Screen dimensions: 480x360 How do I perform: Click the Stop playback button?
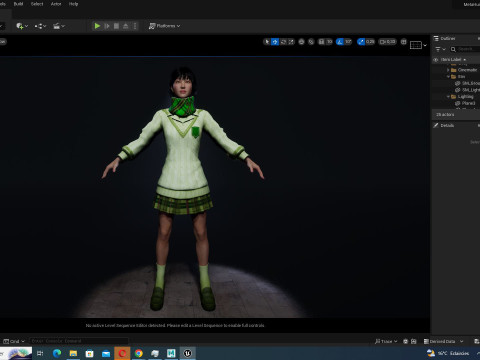coord(116,26)
